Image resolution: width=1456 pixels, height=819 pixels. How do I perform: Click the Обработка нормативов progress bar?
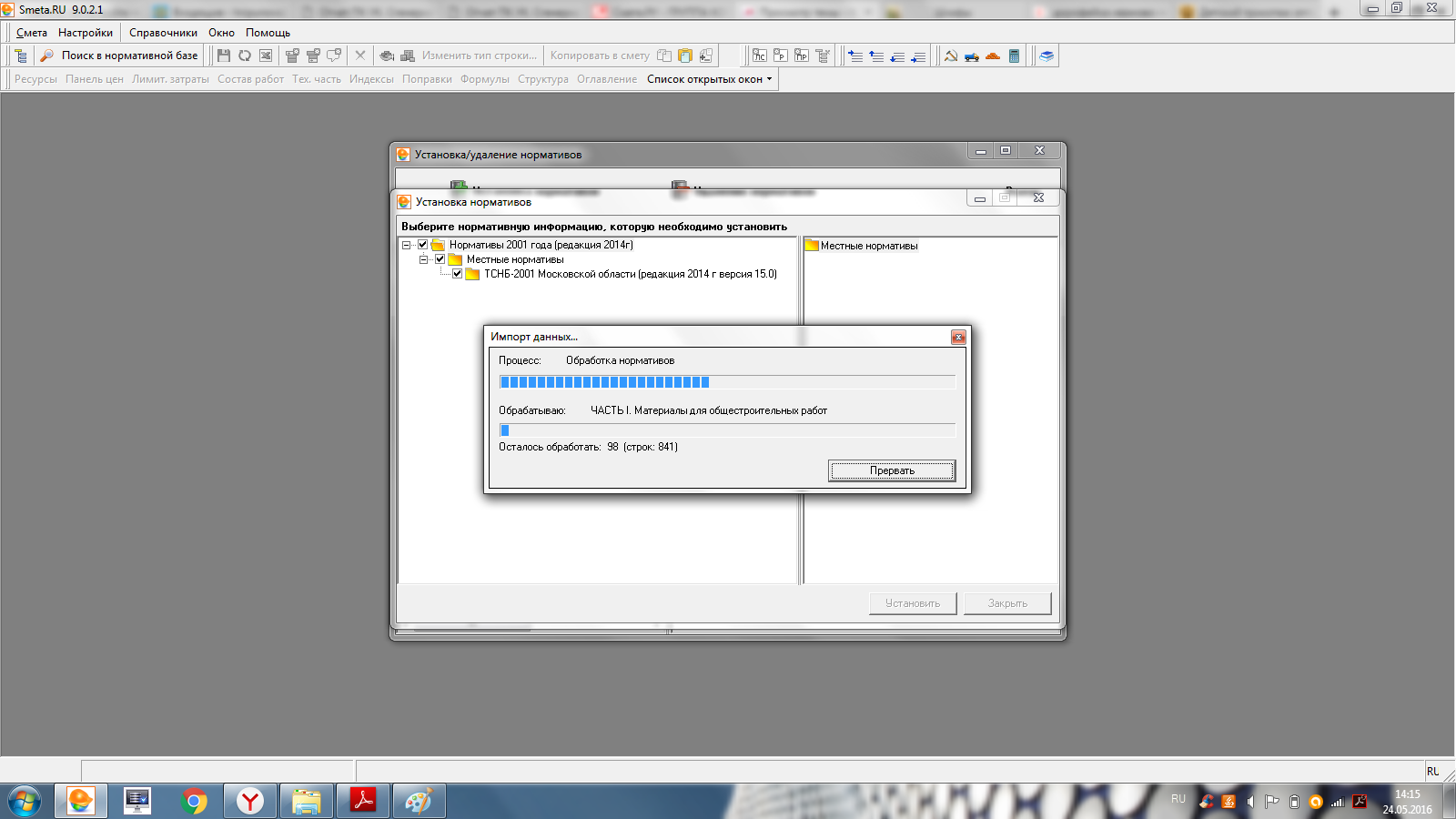(726, 382)
